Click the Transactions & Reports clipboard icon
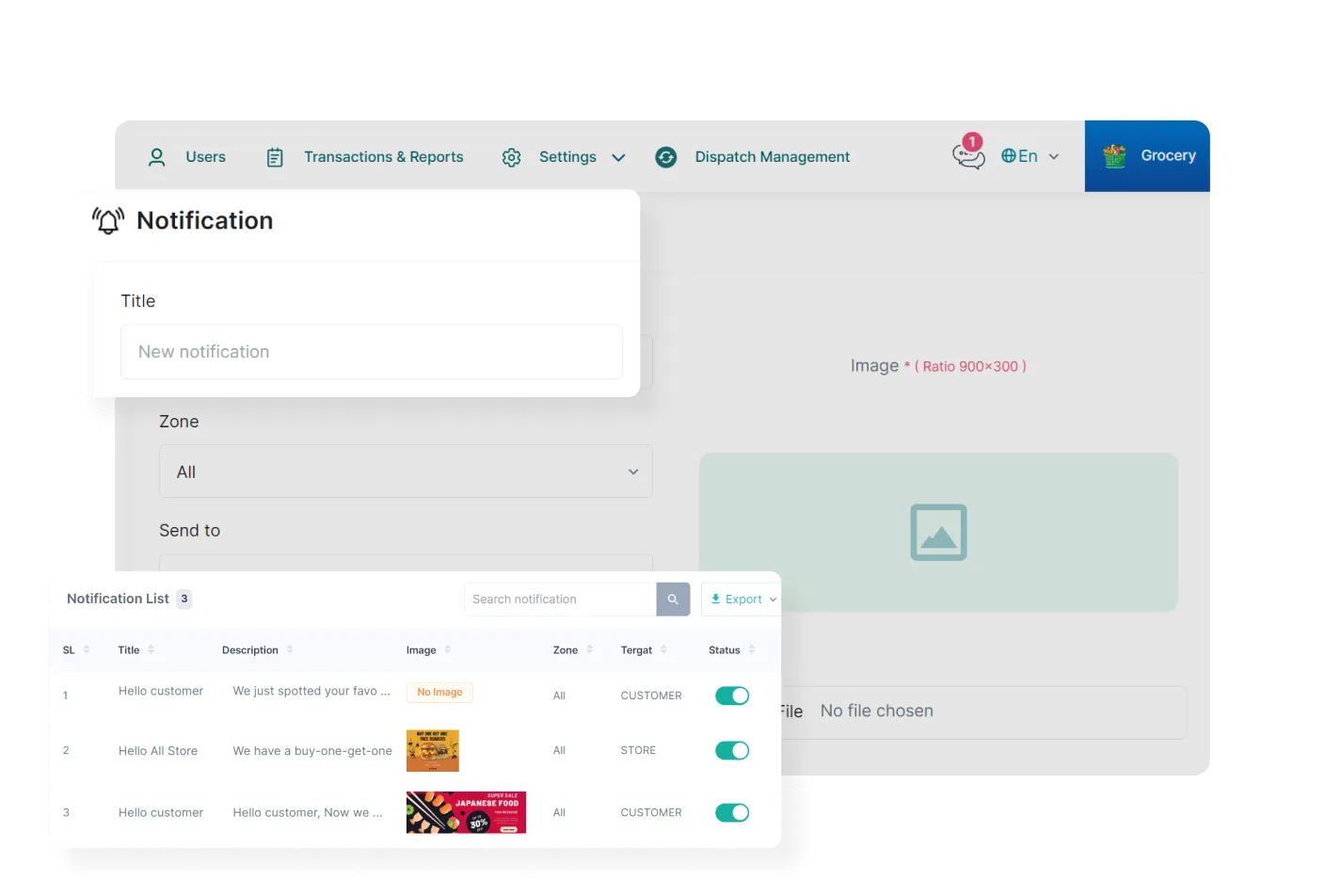 (275, 157)
